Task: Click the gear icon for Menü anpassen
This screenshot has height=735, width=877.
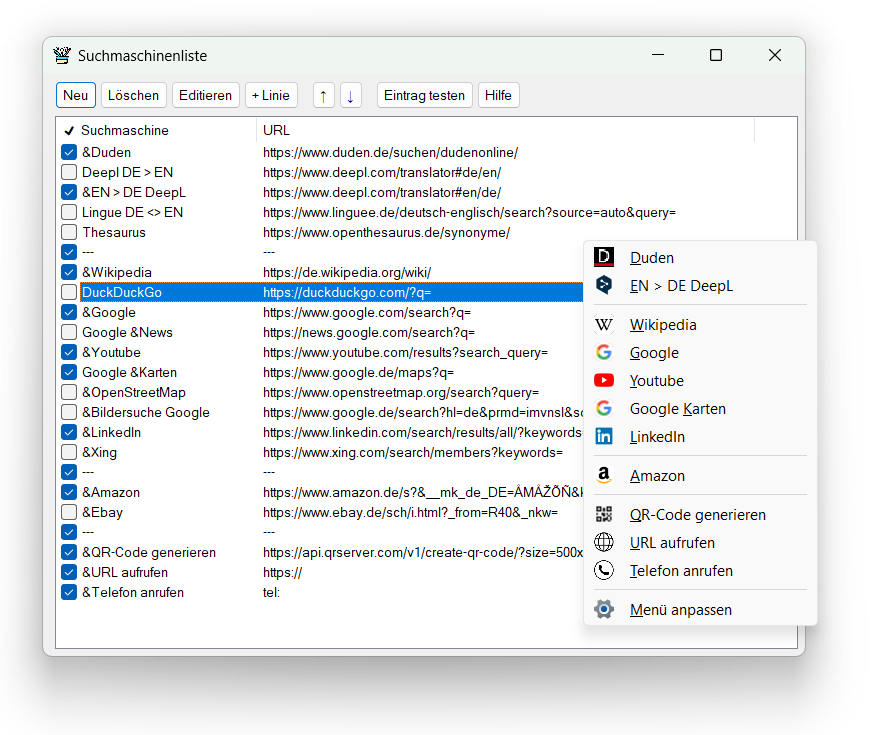Action: click(603, 610)
